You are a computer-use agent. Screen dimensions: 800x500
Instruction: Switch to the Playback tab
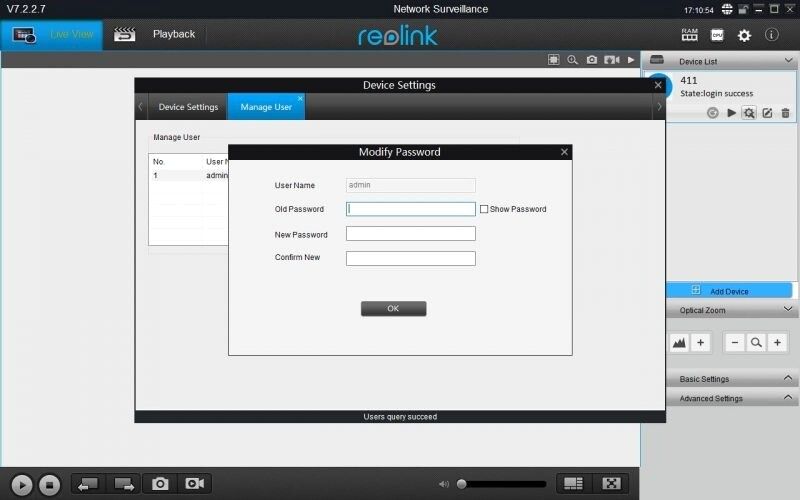pyautogui.click(x=173, y=34)
